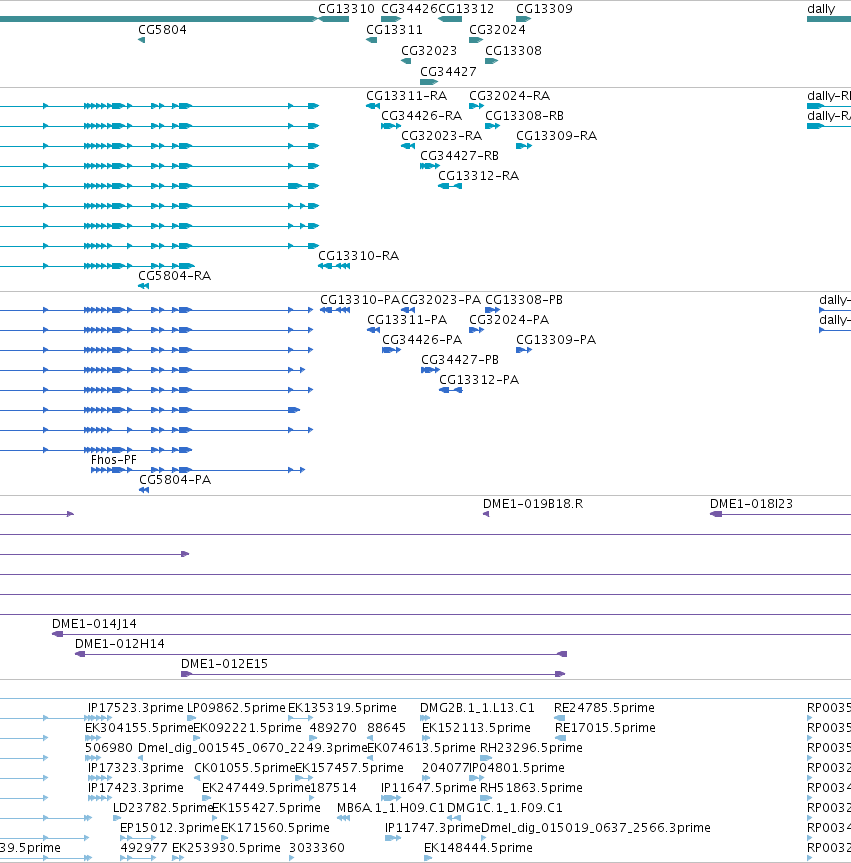Click protein CG34426-PA
Image resolution: width=851 pixels, height=863 pixels.
[422, 340]
